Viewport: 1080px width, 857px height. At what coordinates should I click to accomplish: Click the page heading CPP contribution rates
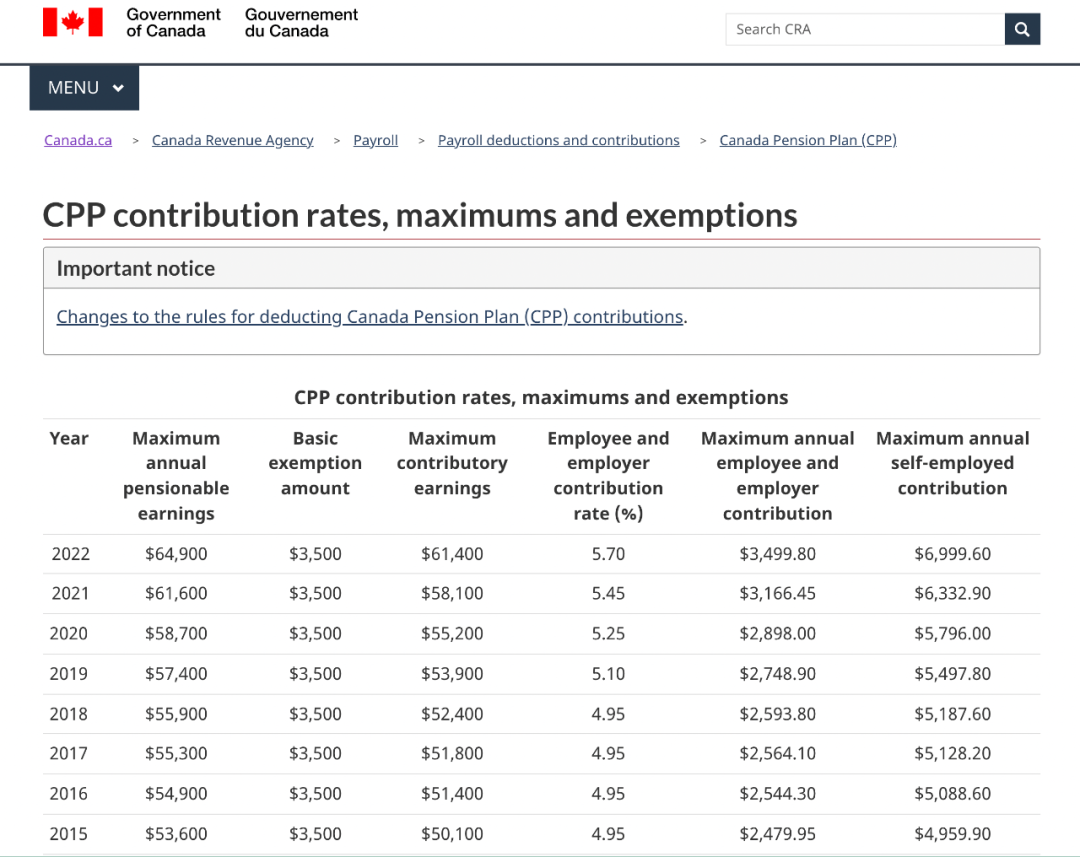(x=419, y=216)
